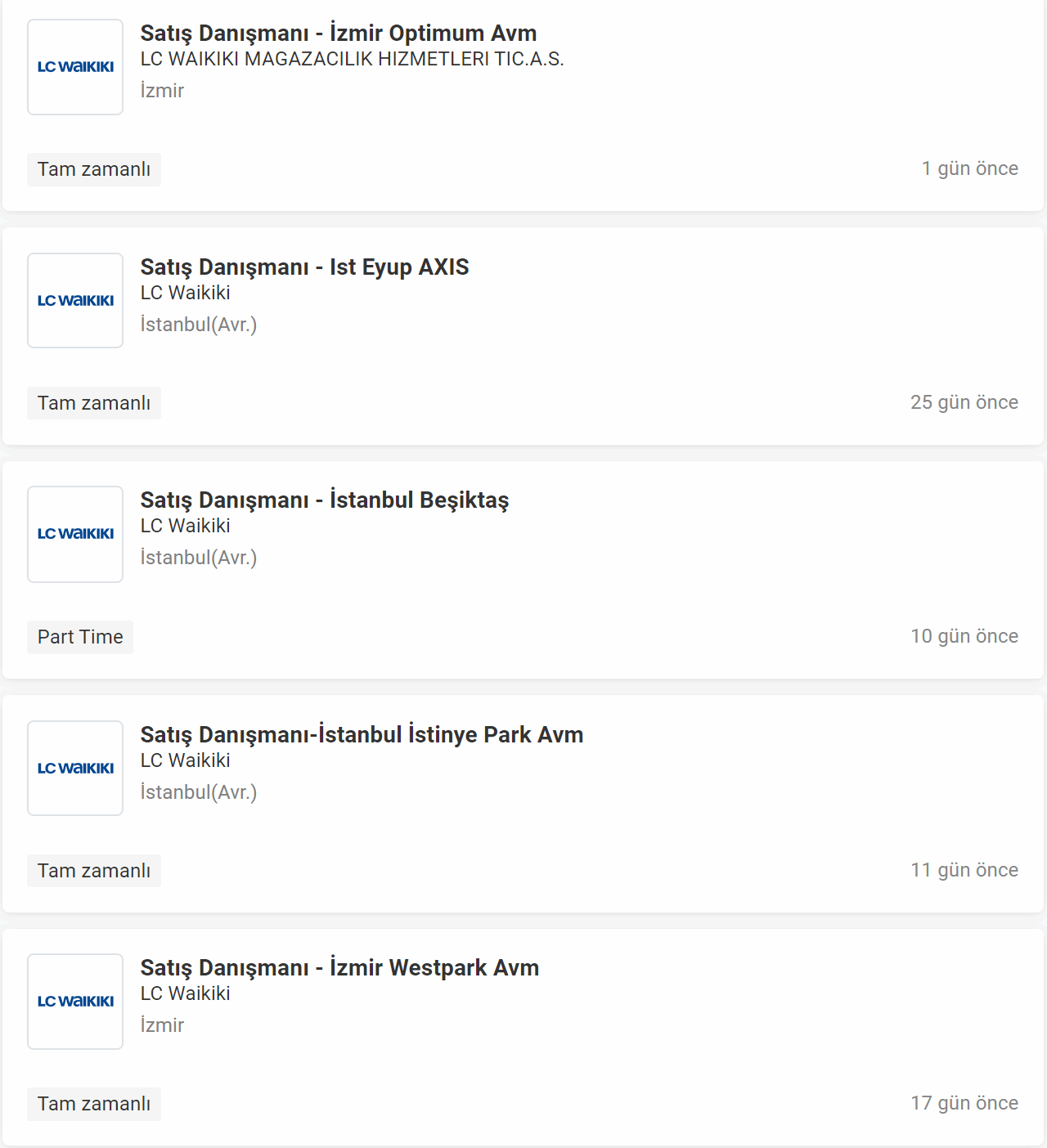Click Tam zamanlı tag on İzmir Optimum listing
The image size is (1047, 1148).
click(x=94, y=169)
